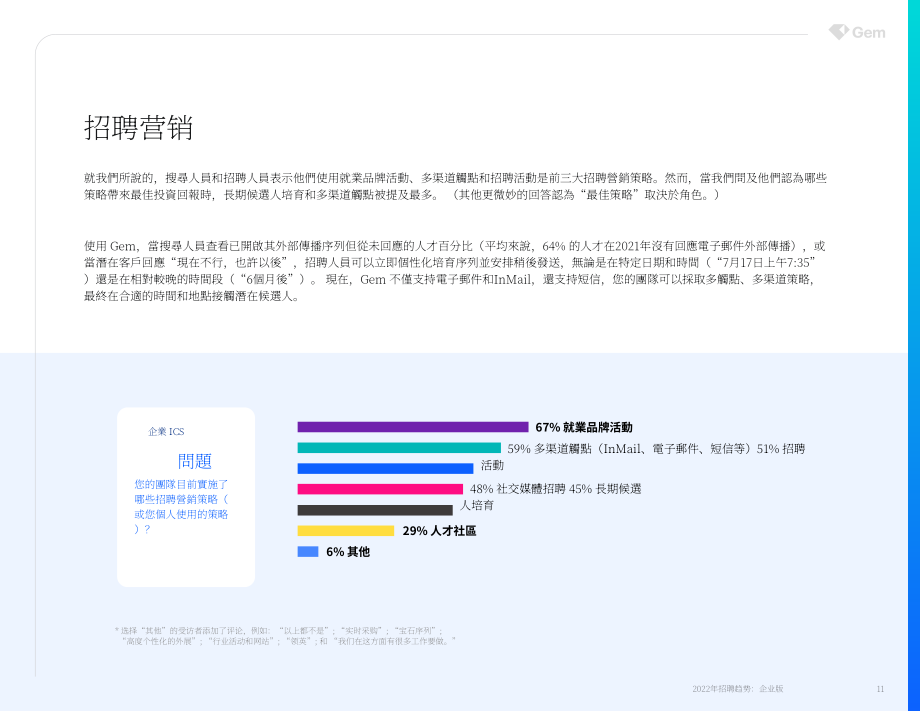Click paragraph starting 就我們所說的
Image resolution: width=920 pixels, height=711 pixels.
coord(455,187)
